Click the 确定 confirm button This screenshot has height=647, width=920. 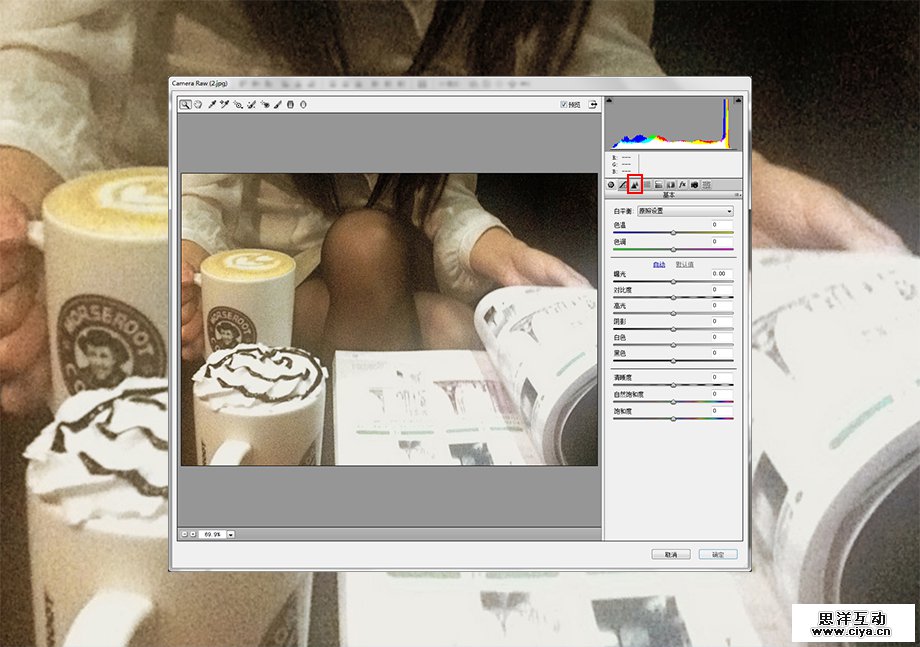(x=718, y=554)
